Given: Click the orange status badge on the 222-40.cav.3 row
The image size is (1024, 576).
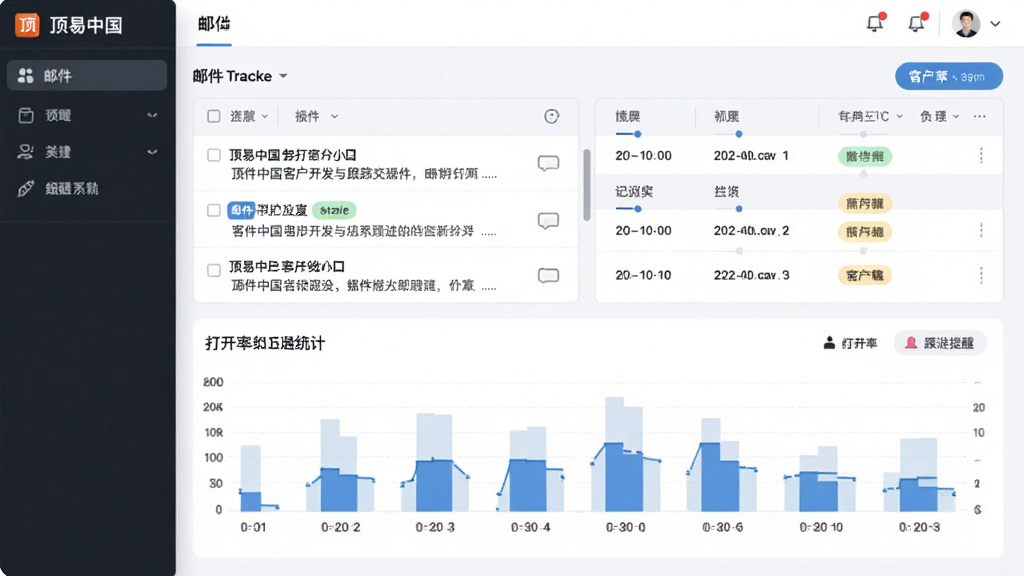Looking at the screenshot, I should (x=865, y=275).
